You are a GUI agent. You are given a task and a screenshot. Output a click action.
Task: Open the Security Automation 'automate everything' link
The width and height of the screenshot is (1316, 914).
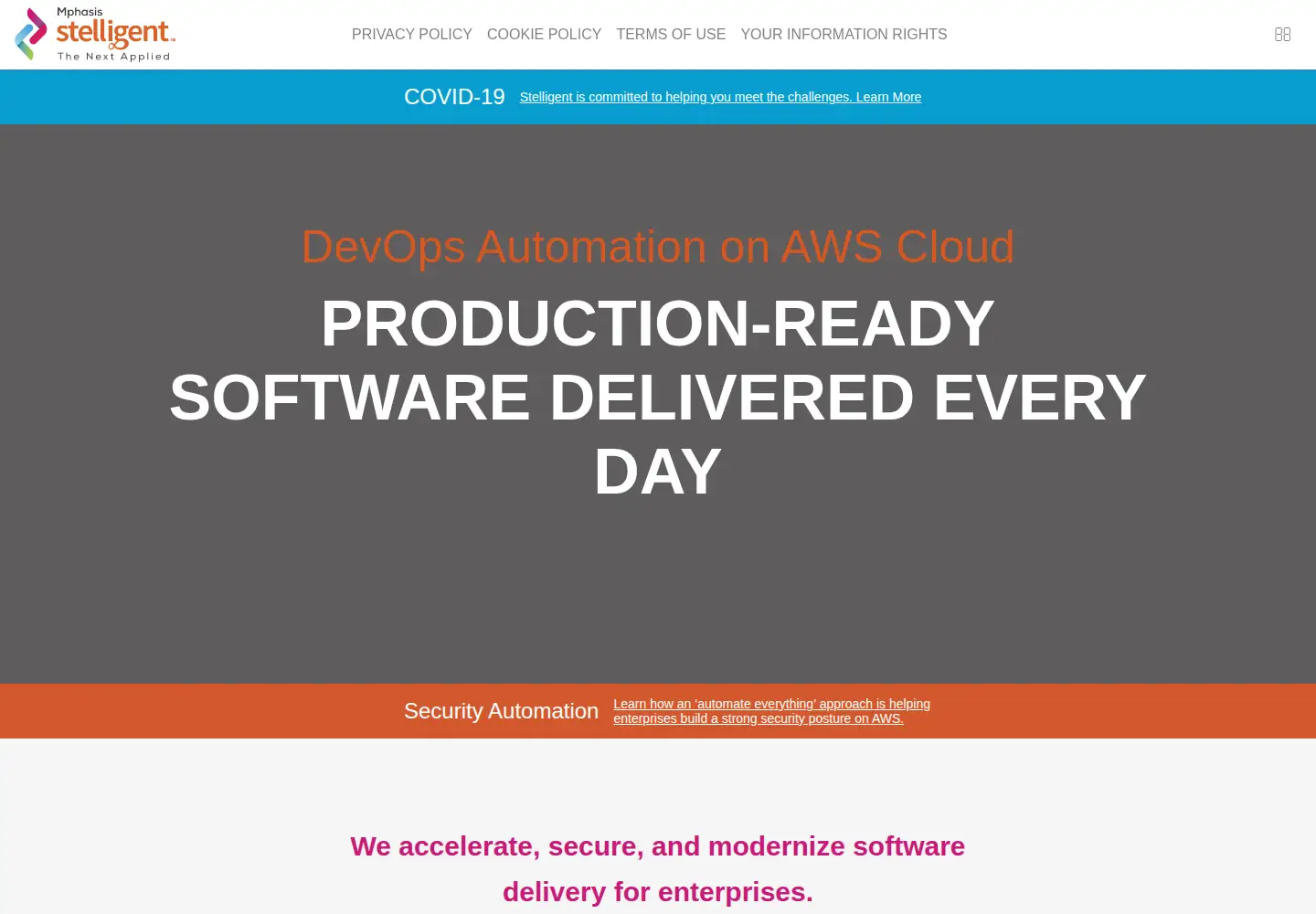click(771, 711)
